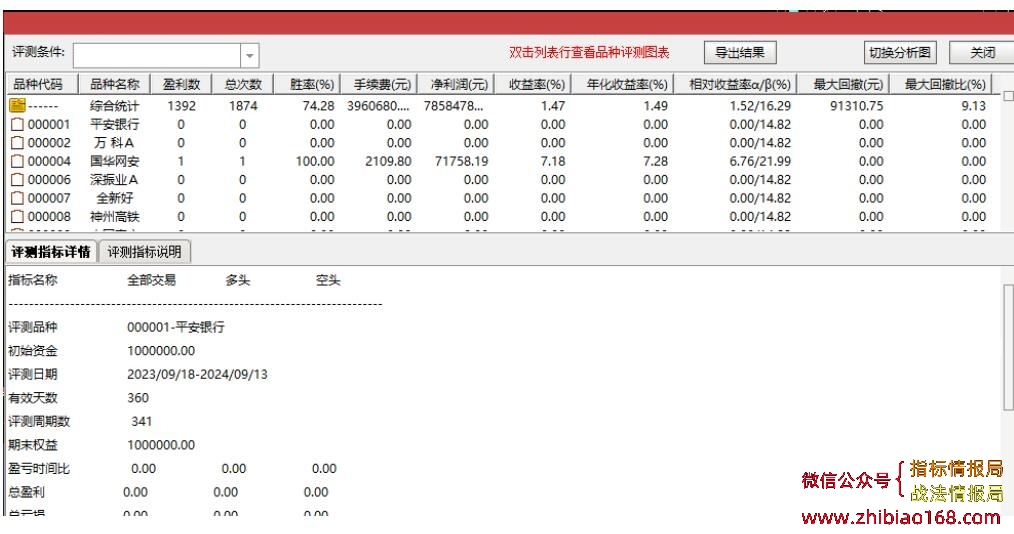Click the 期末权益 label
This screenshot has height=534, width=1014.
click(33, 445)
